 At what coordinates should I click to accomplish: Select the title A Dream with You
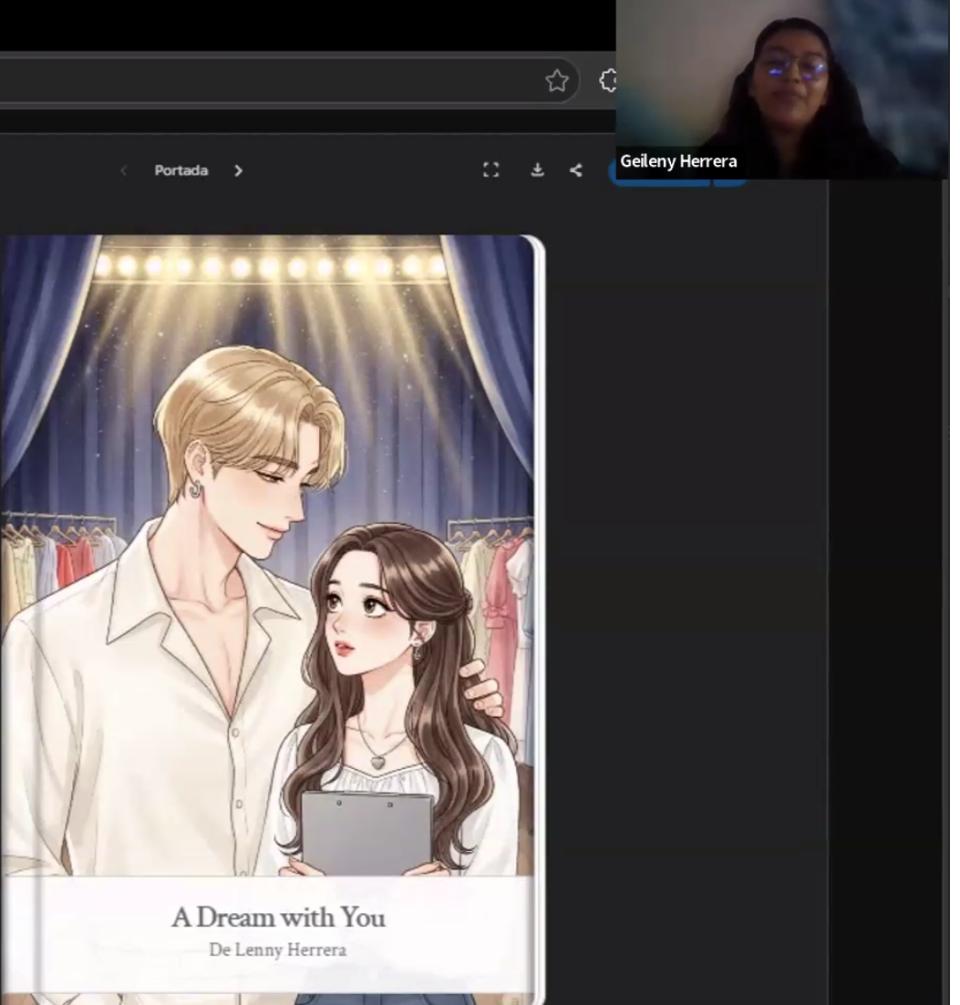pos(278,917)
